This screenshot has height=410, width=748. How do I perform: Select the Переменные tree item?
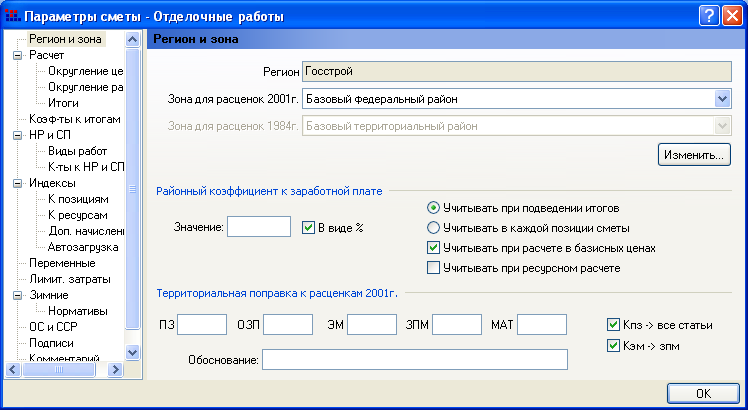coord(62,263)
